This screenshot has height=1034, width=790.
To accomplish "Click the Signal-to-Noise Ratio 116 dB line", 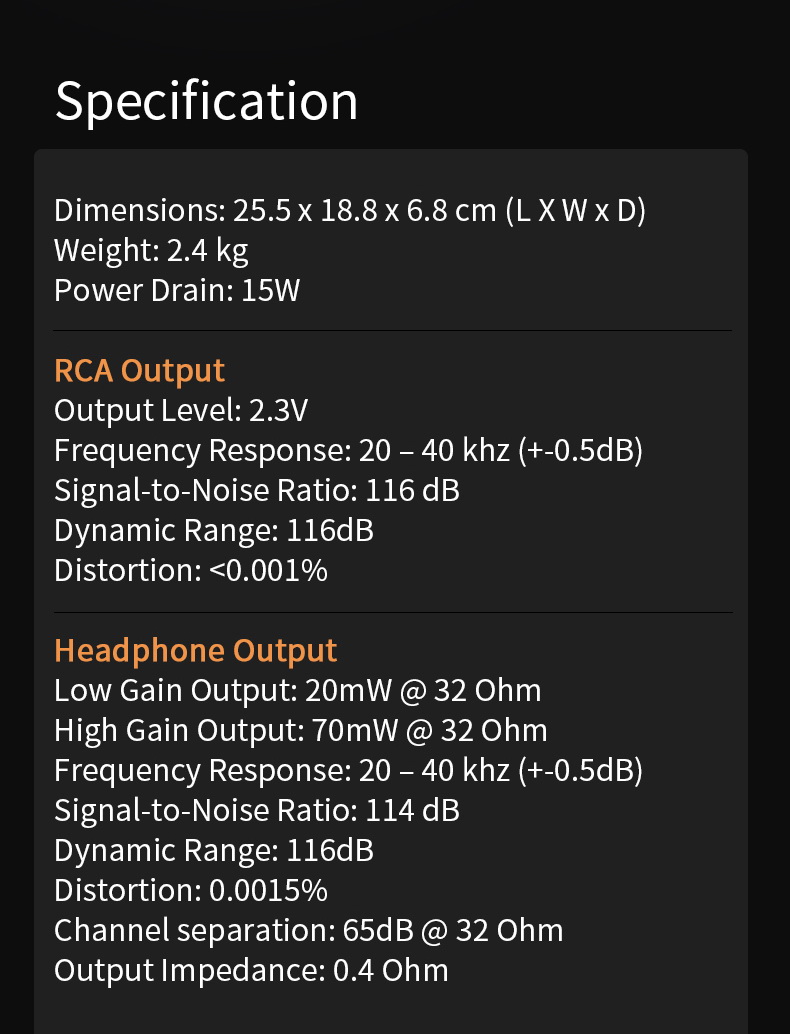I will 257,491.
